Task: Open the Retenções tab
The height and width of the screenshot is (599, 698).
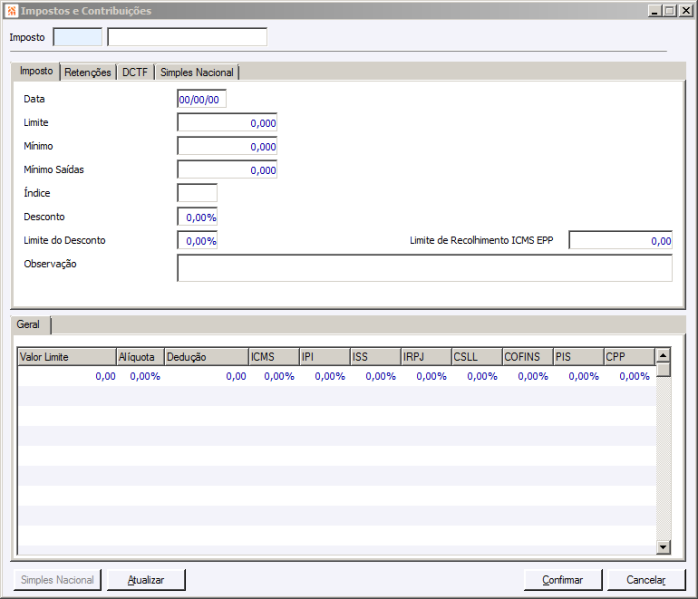Action: coord(88,72)
